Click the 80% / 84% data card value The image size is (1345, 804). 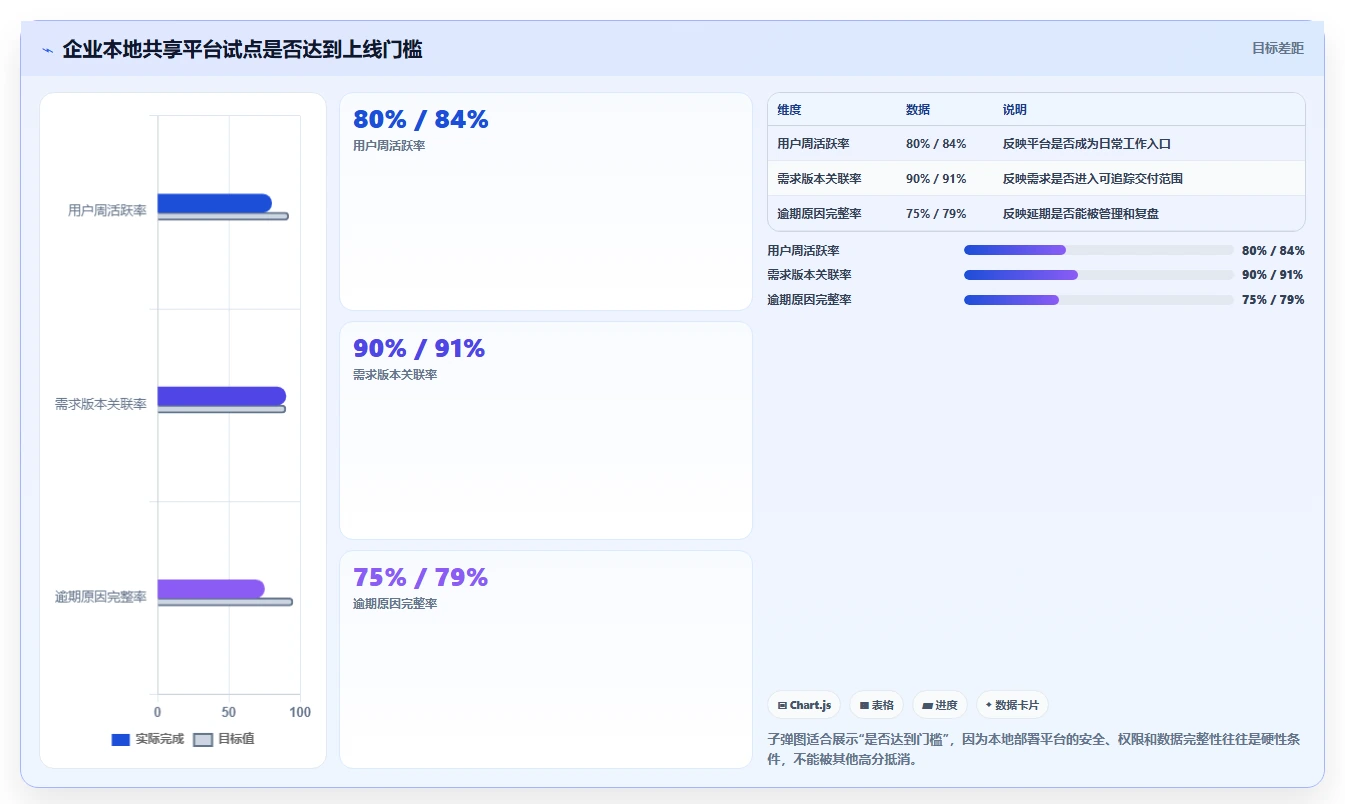pyautogui.click(x=421, y=120)
